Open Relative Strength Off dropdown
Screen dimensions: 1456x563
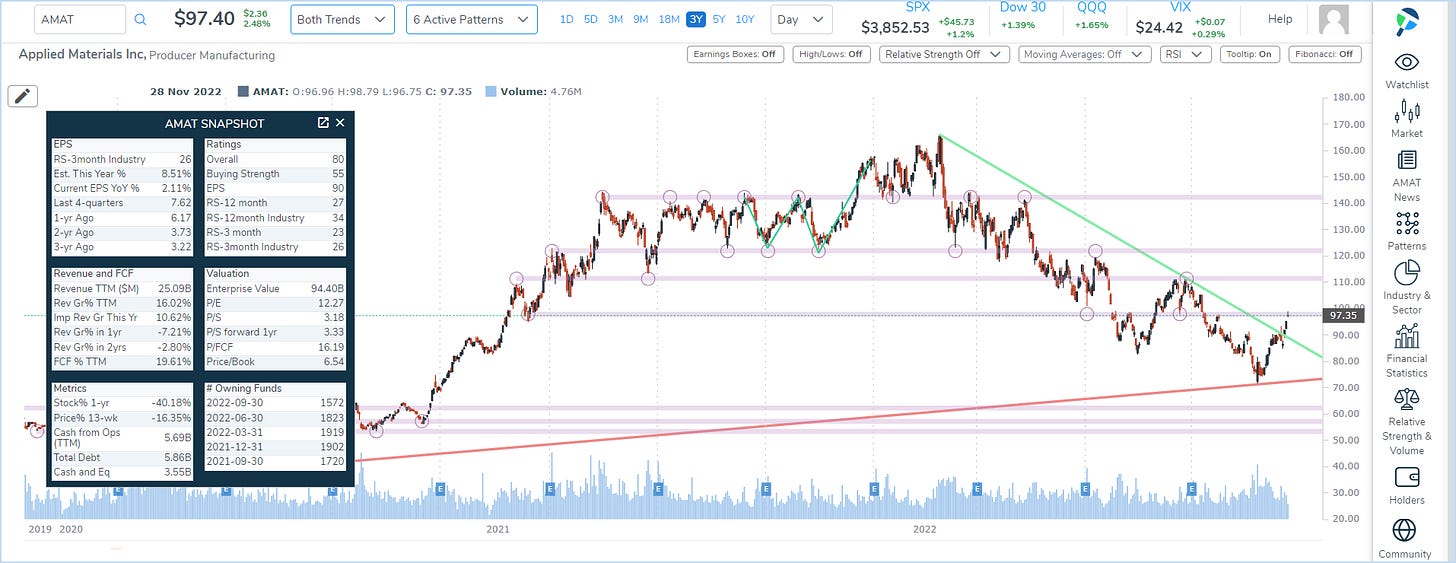tap(944, 54)
